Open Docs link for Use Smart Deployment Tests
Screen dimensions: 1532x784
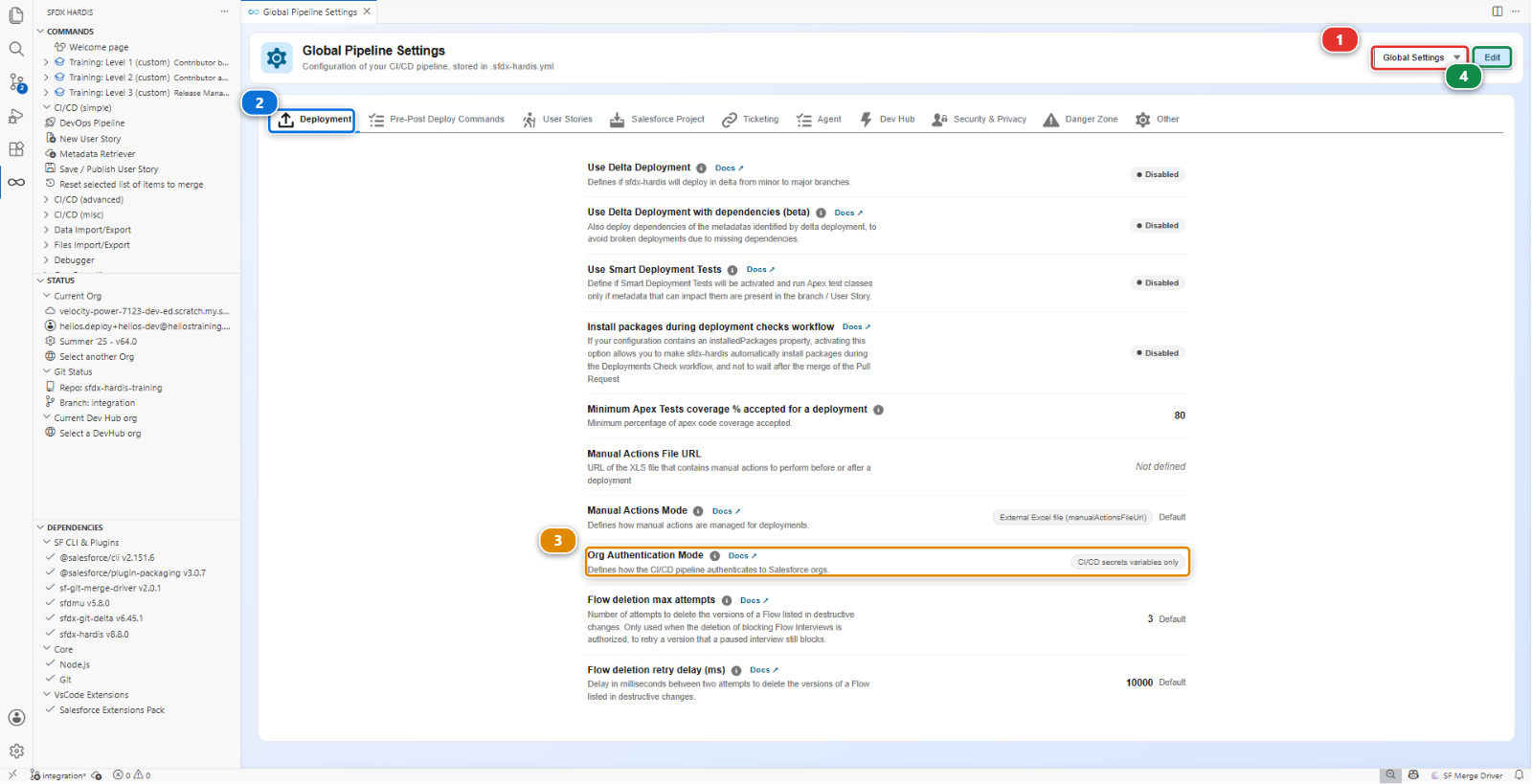click(760, 270)
